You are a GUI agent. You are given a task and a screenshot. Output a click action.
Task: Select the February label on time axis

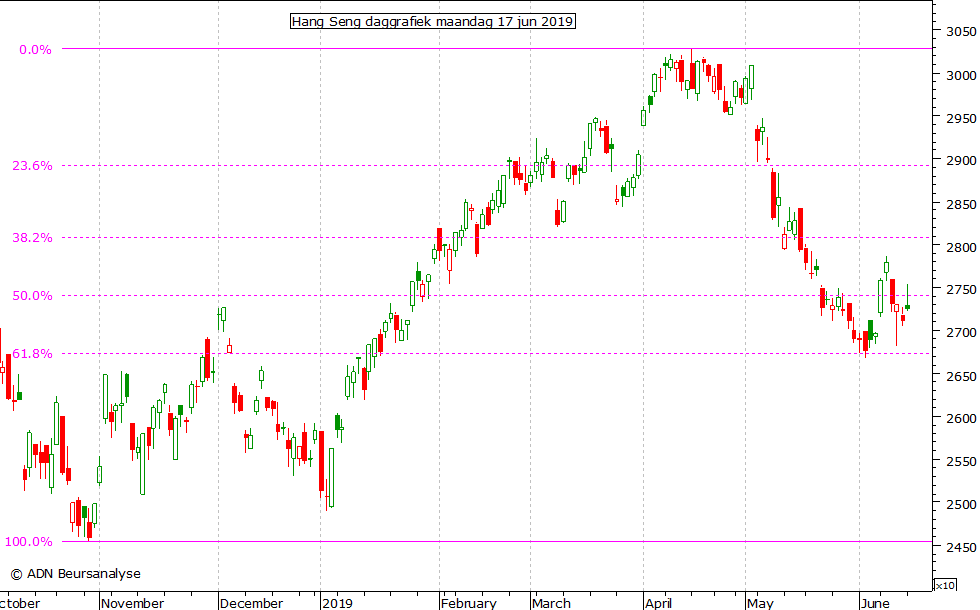(x=469, y=603)
